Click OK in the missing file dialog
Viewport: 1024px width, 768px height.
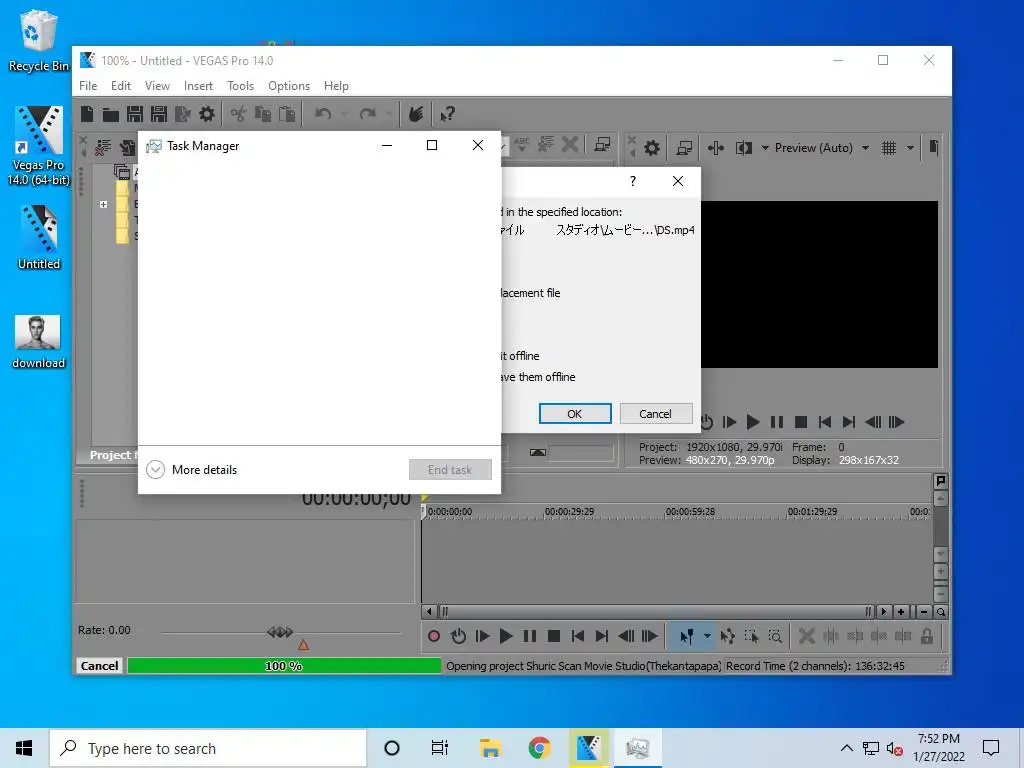(575, 413)
